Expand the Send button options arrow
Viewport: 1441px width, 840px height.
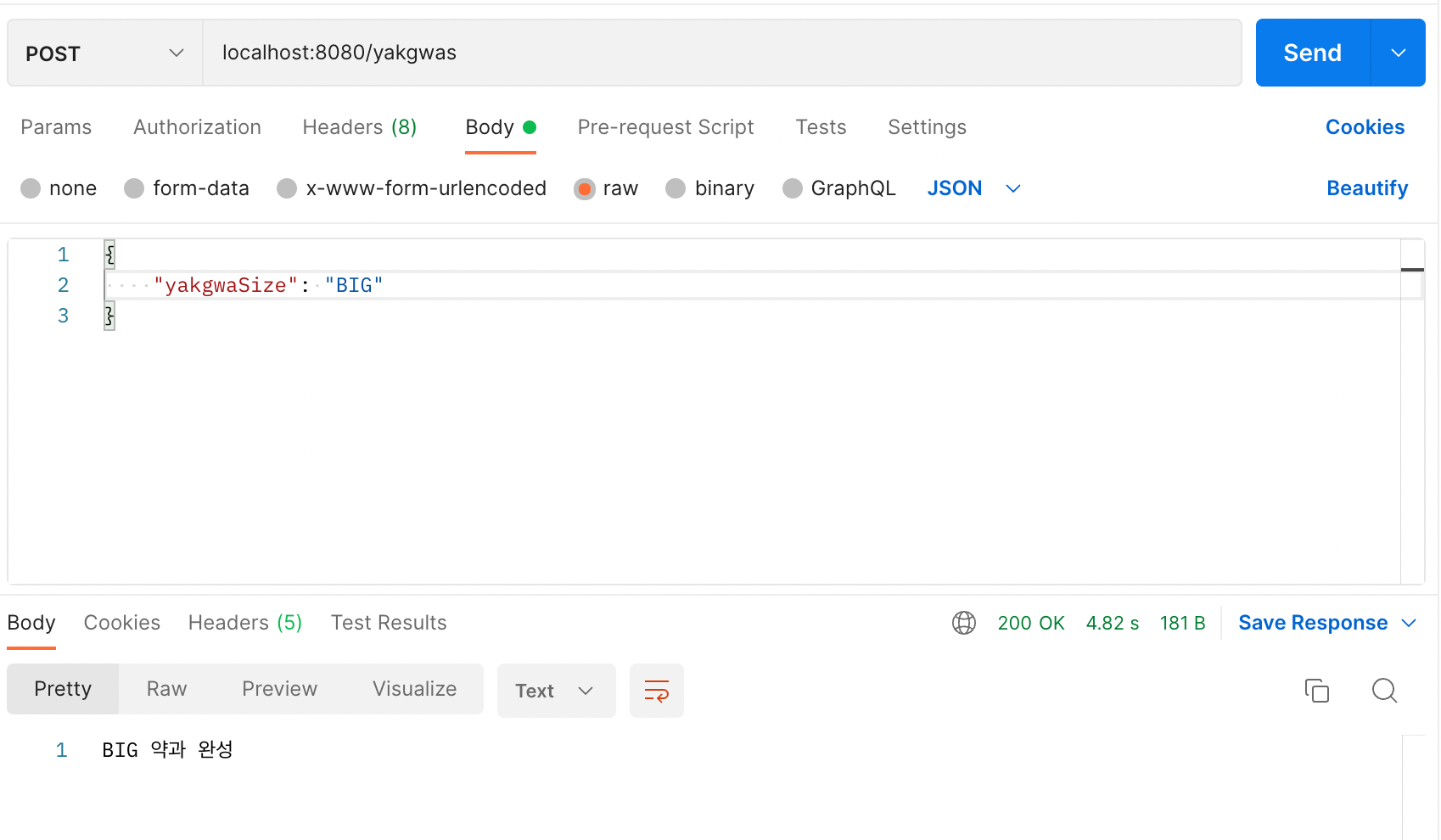coord(1399,53)
